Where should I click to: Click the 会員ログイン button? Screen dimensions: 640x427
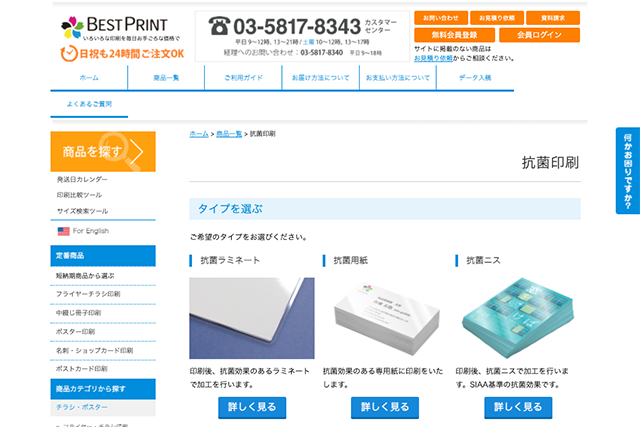coord(539,35)
